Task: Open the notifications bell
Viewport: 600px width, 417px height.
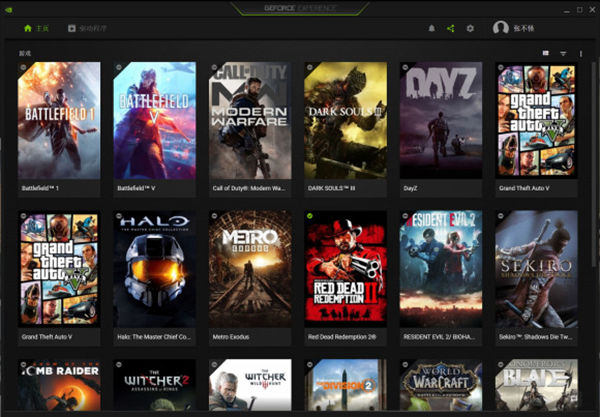Action: pos(432,28)
